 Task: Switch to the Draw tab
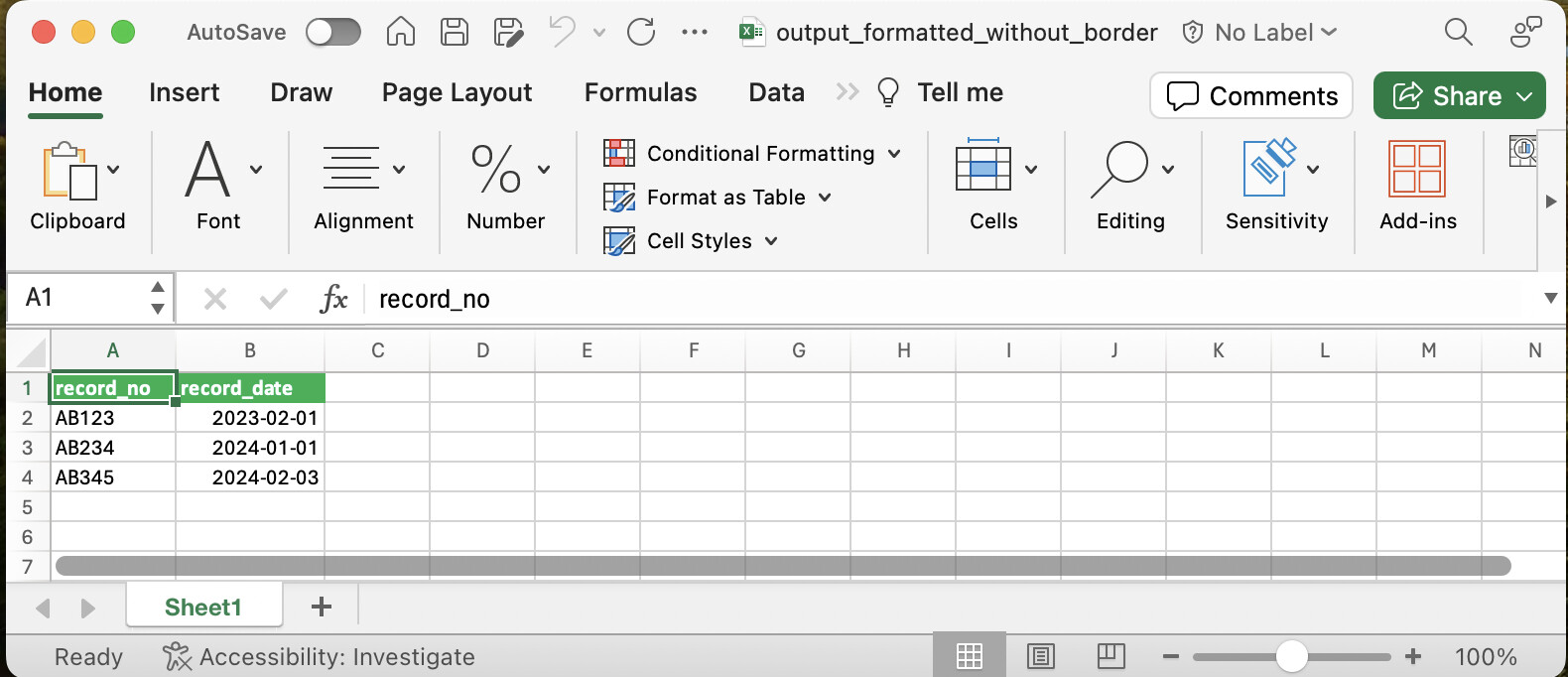[x=302, y=92]
